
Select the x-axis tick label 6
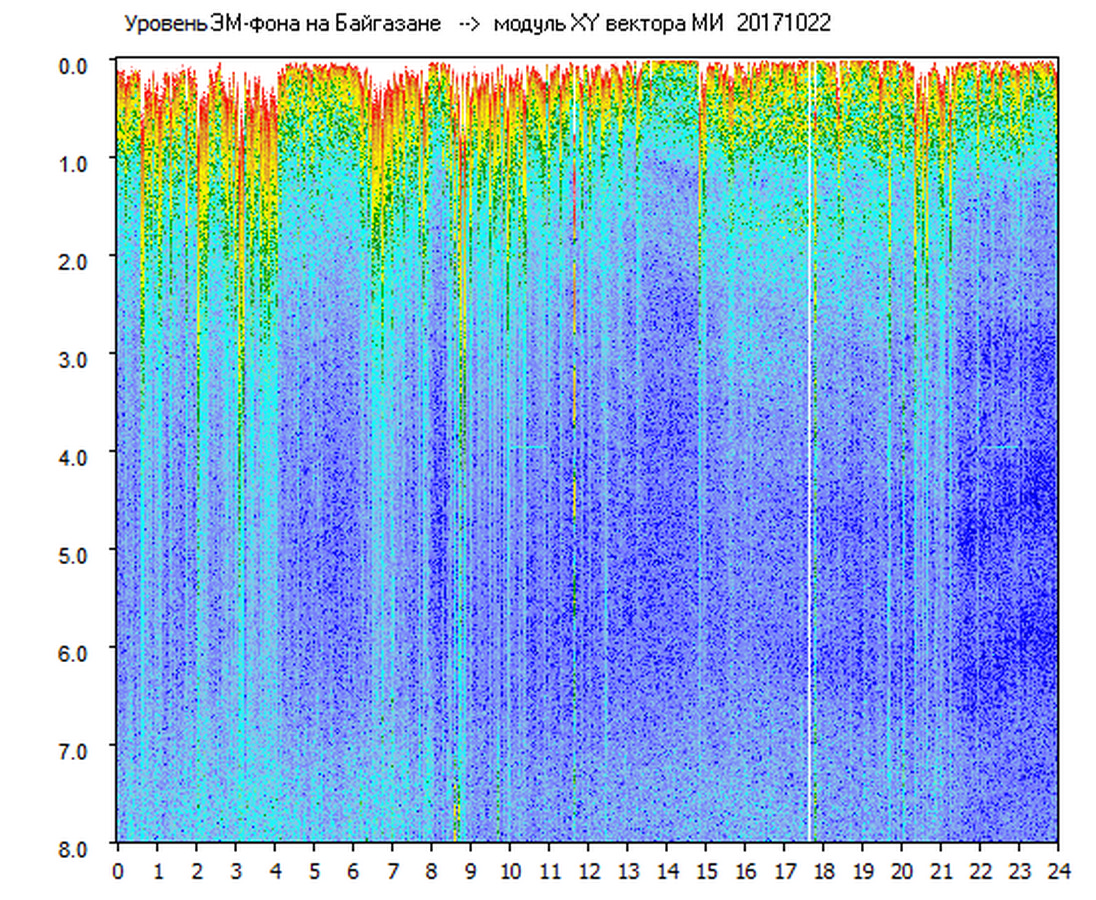(x=353, y=871)
